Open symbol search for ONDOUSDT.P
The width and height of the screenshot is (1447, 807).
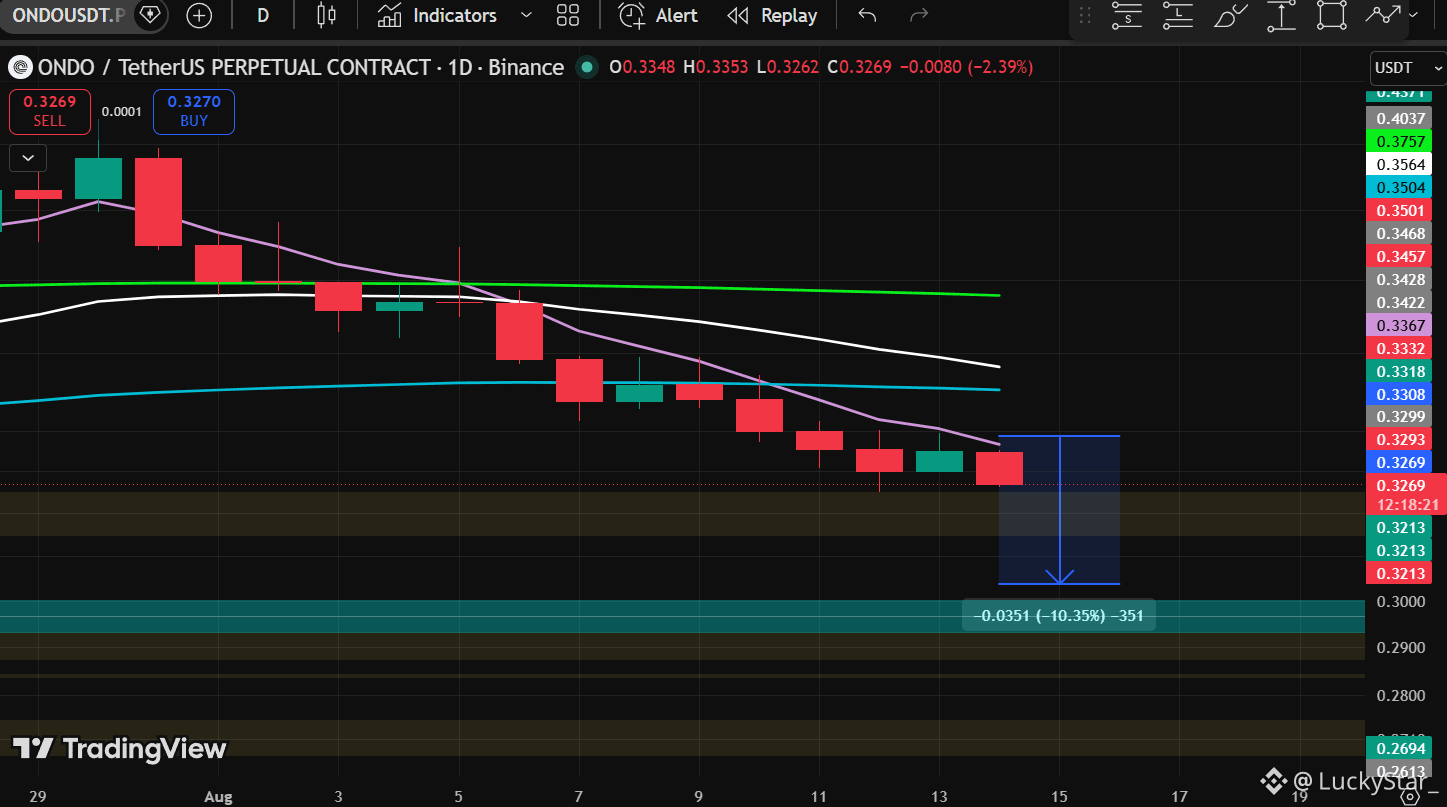(69, 15)
